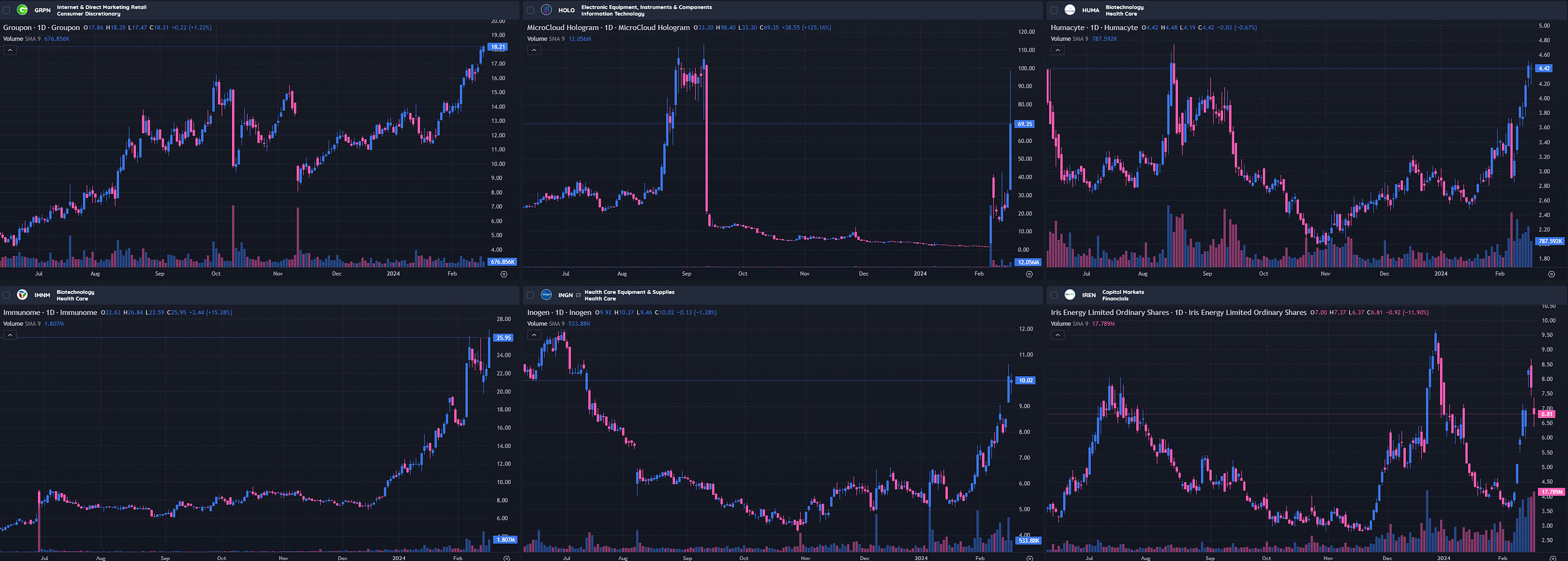Image resolution: width=1568 pixels, height=561 pixels.
Task: Click the 4.42 price label on Humacyte
Action: click(1543, 68)
